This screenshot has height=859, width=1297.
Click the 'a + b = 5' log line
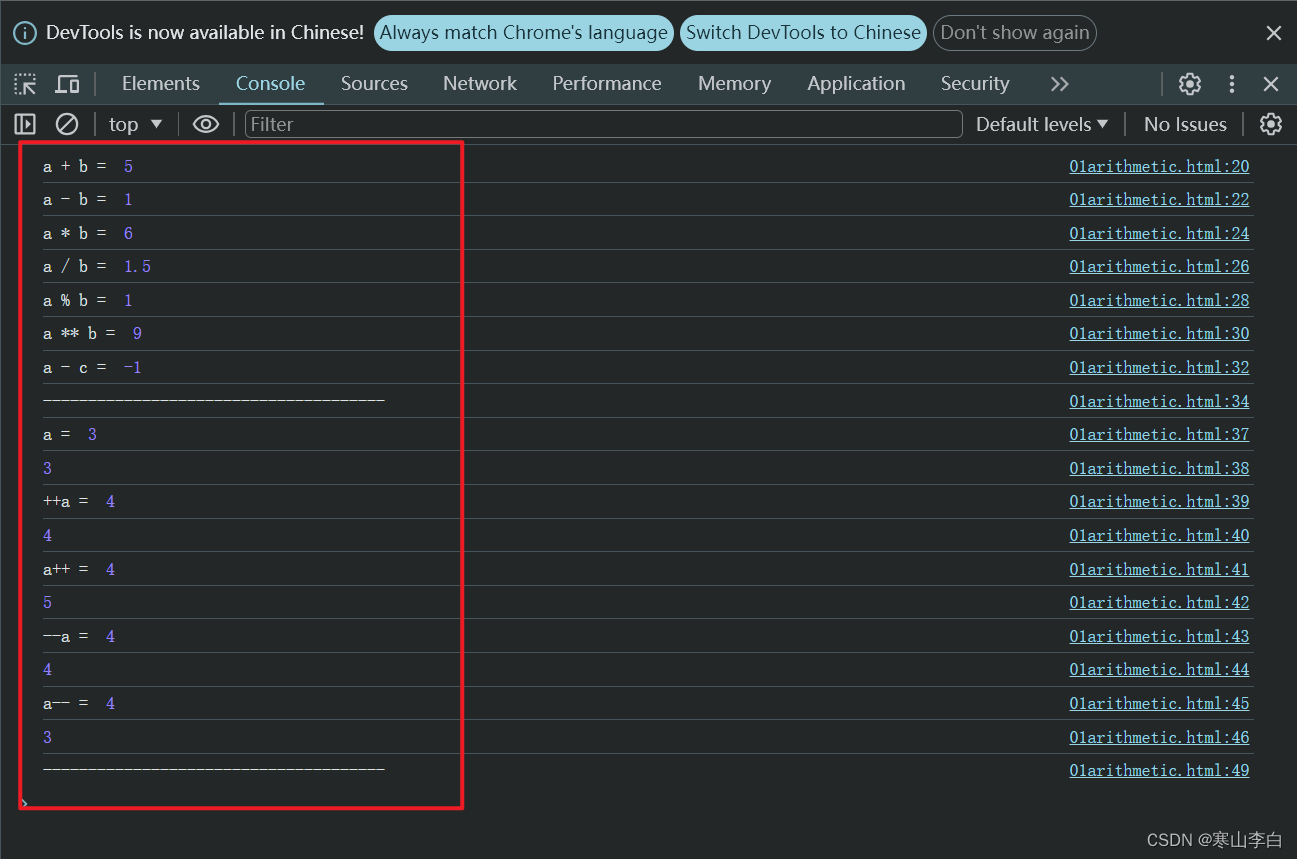pyautogui.click(x=88, y=167)
